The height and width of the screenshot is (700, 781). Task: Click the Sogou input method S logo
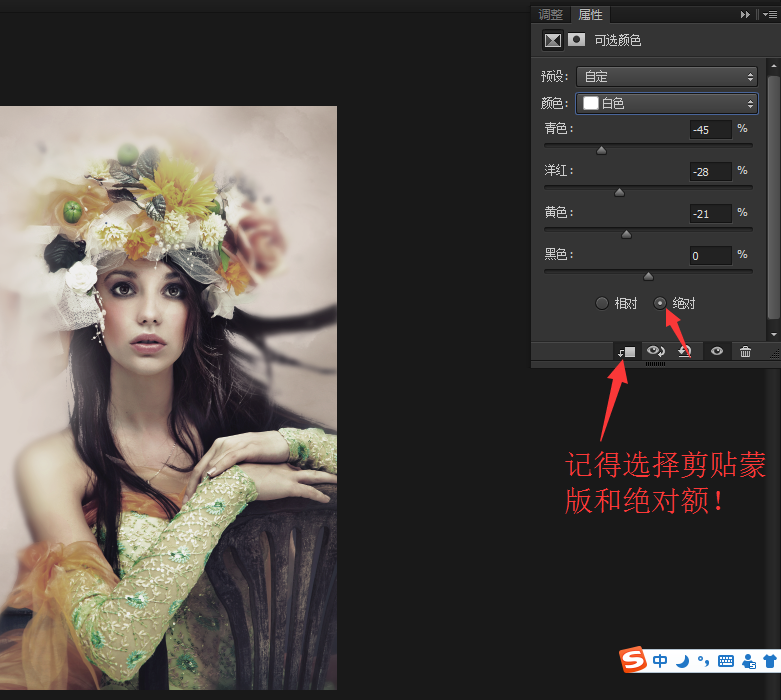[633, 660]
